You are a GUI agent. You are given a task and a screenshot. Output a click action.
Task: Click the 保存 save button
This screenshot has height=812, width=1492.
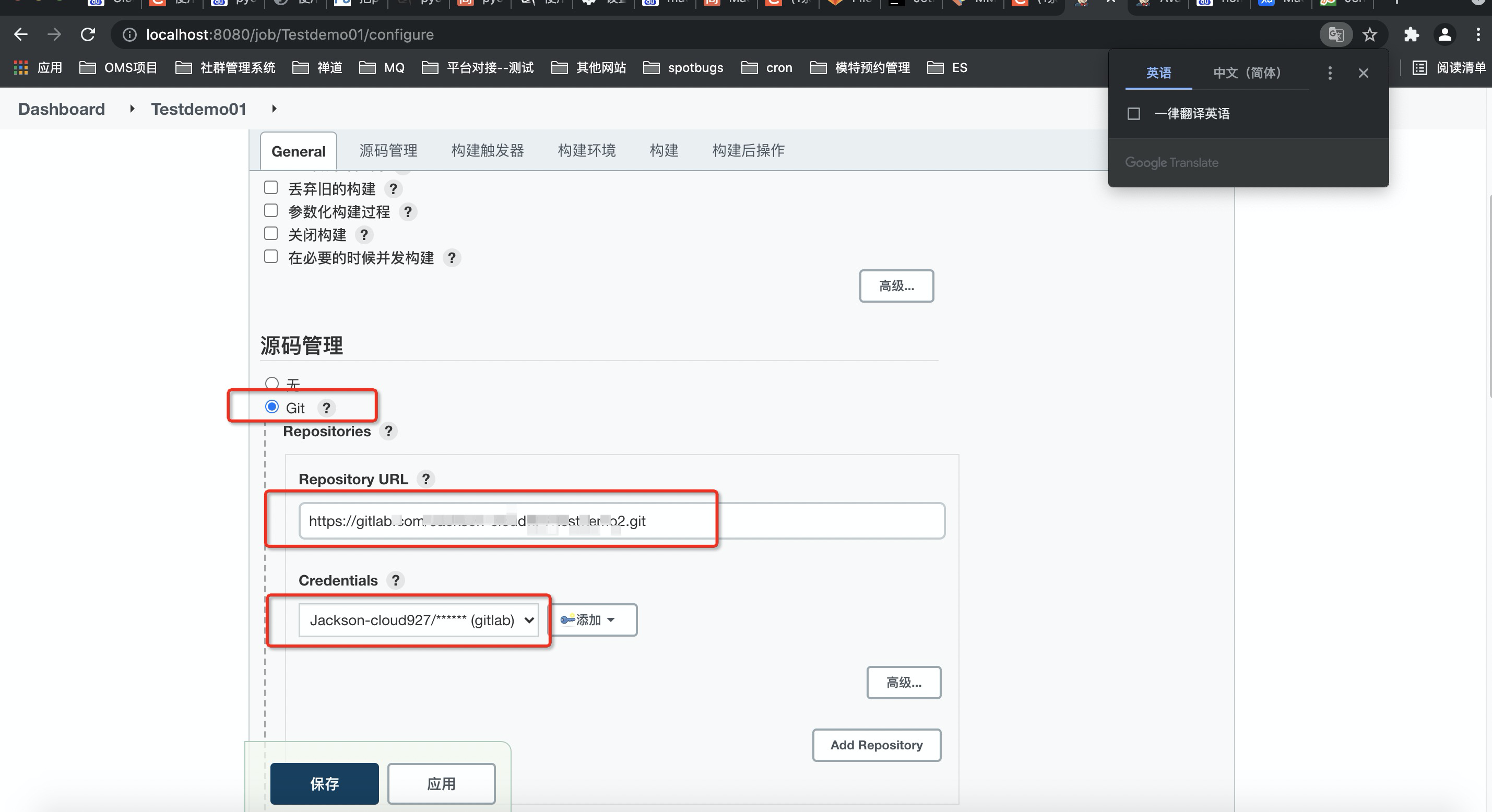click(x=324, y=784)
